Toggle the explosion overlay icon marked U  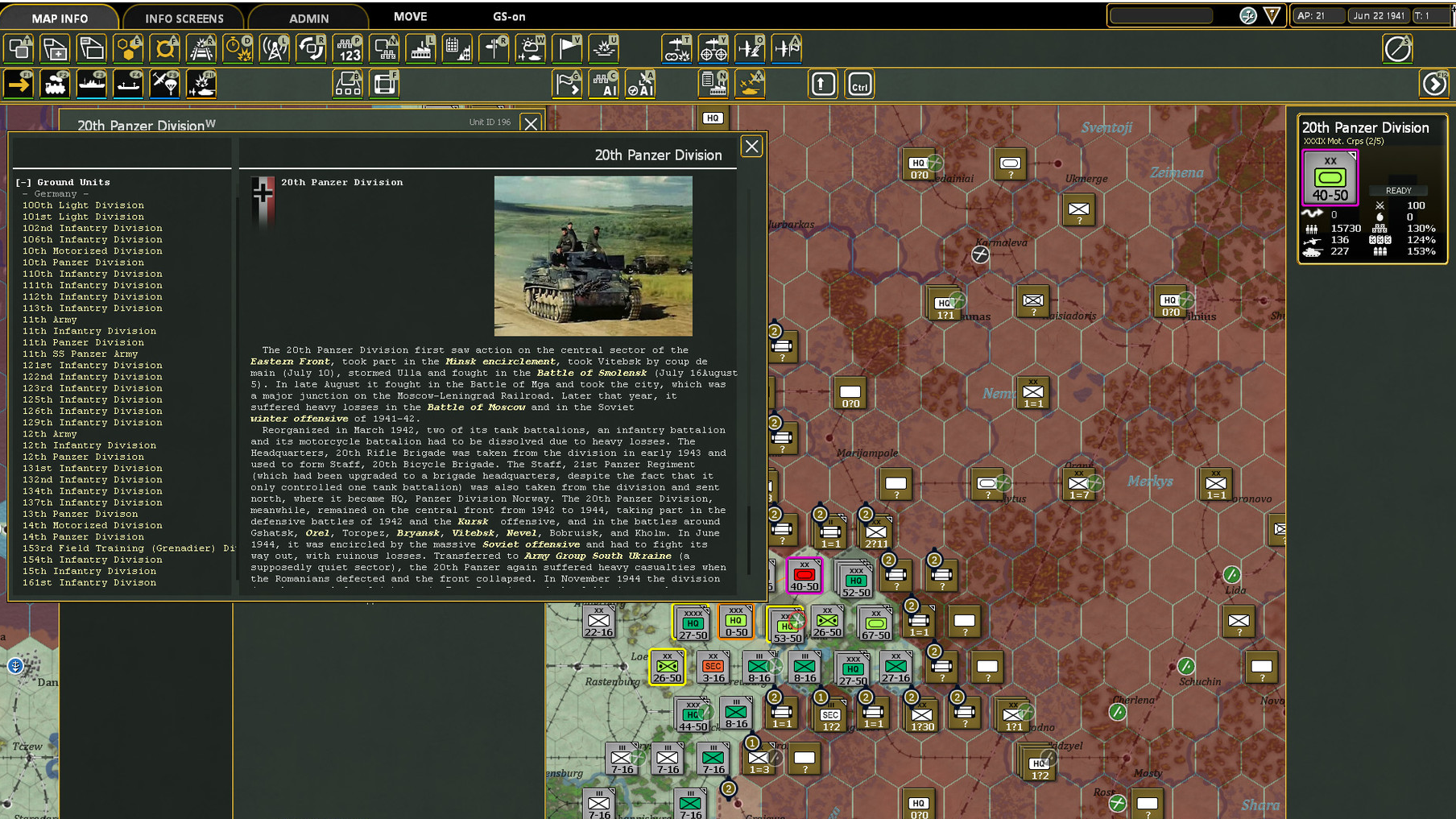(604, 48)
